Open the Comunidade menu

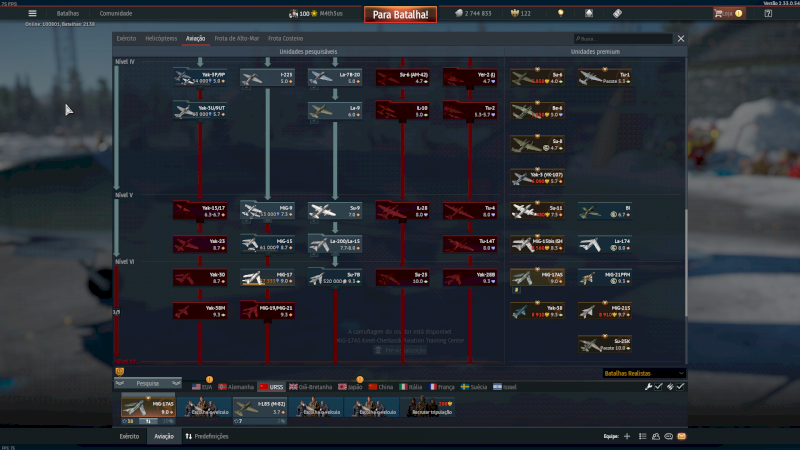coord(116,13)
